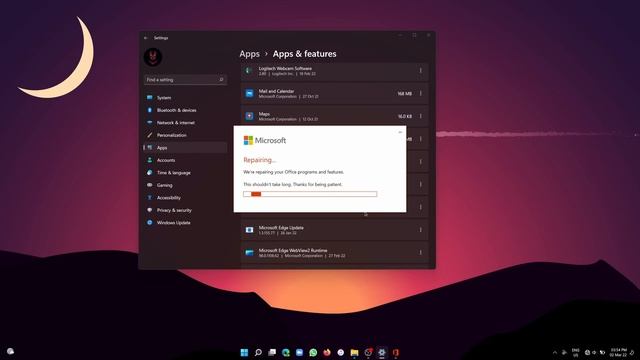Image resolution: width=640 pixels, height=360 pixels.
Task: Click the Mail and Calendar app icon
Action: 249,93
